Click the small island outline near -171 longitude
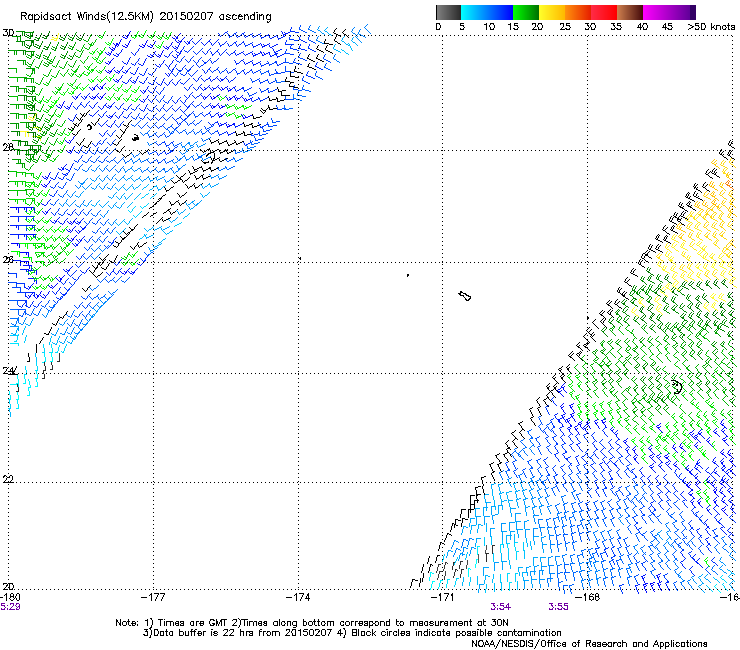This screenshot has height=650, width=740. pos(464,296)
